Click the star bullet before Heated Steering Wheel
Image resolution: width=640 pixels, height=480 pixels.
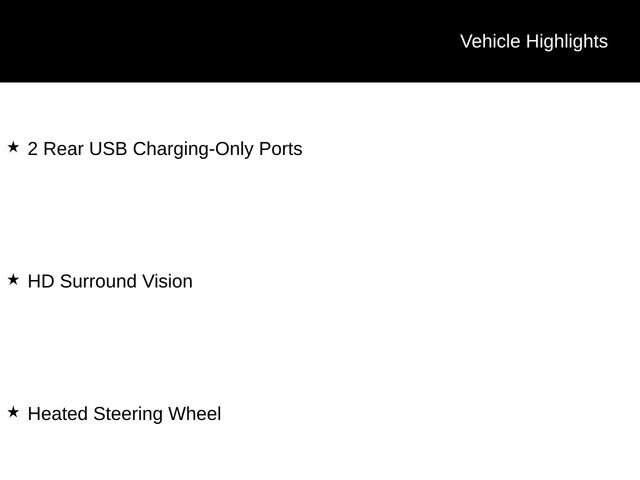tap(13, 412)
